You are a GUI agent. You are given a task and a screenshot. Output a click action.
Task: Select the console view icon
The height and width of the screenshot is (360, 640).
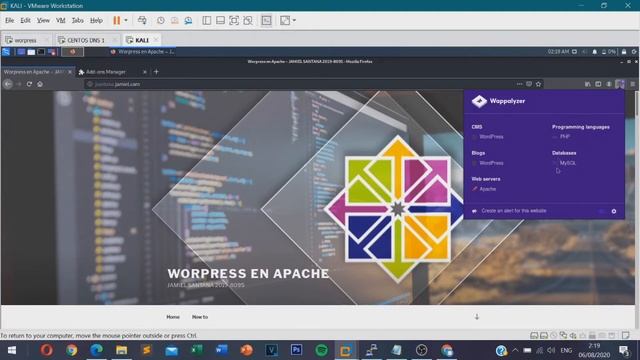tap(266, 20)
